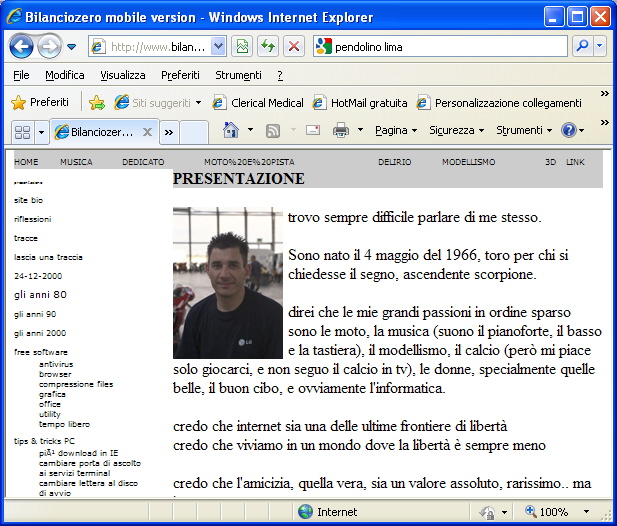The image size is (617, 526).
Task: Click the Back navigation arrow
Action: [x=21, y=47]
